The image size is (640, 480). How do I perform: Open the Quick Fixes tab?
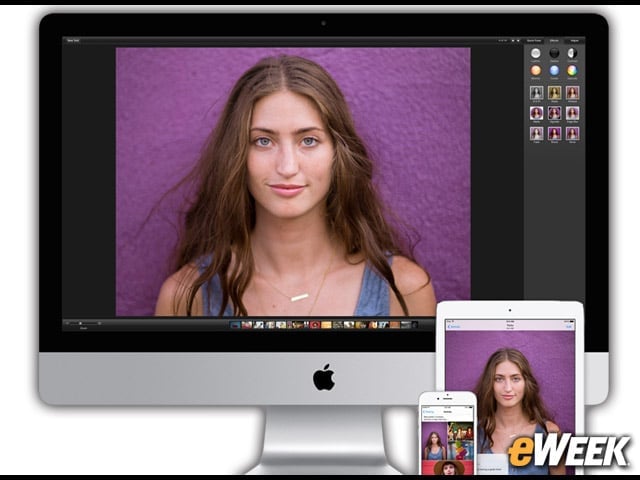[x=533, y=40]
